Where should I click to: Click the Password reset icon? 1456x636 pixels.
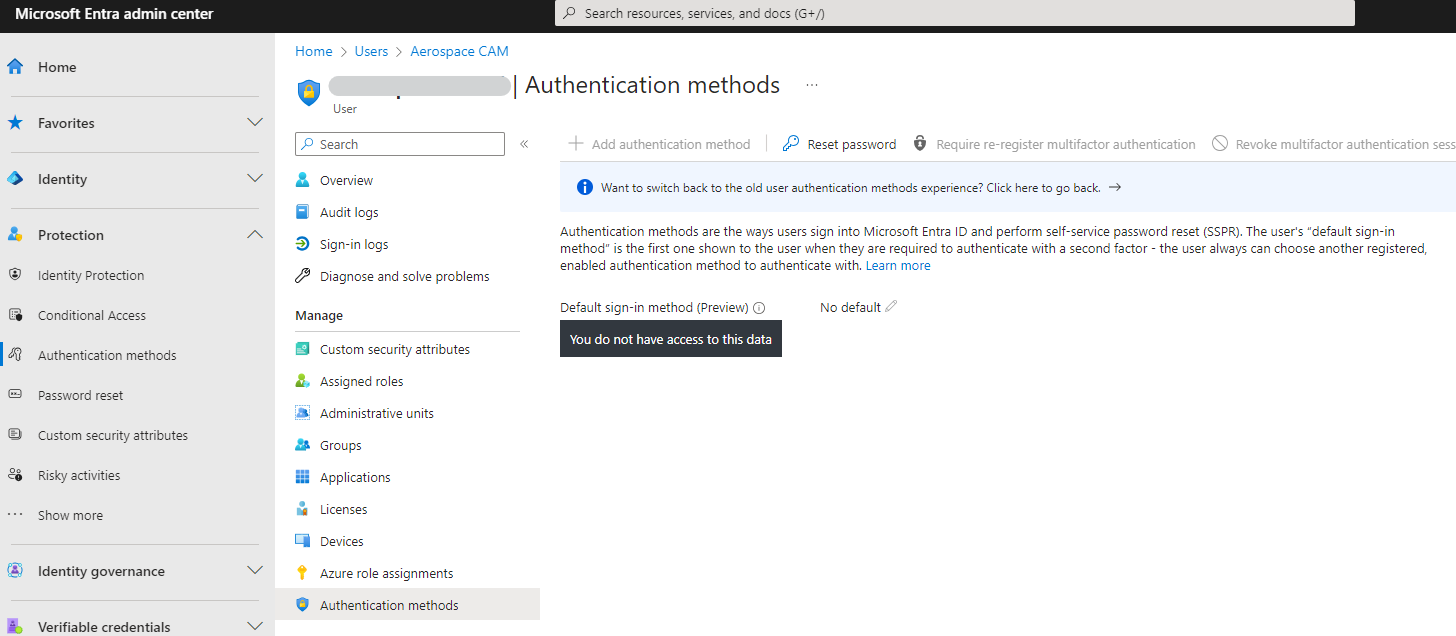(x=15, y=395)
